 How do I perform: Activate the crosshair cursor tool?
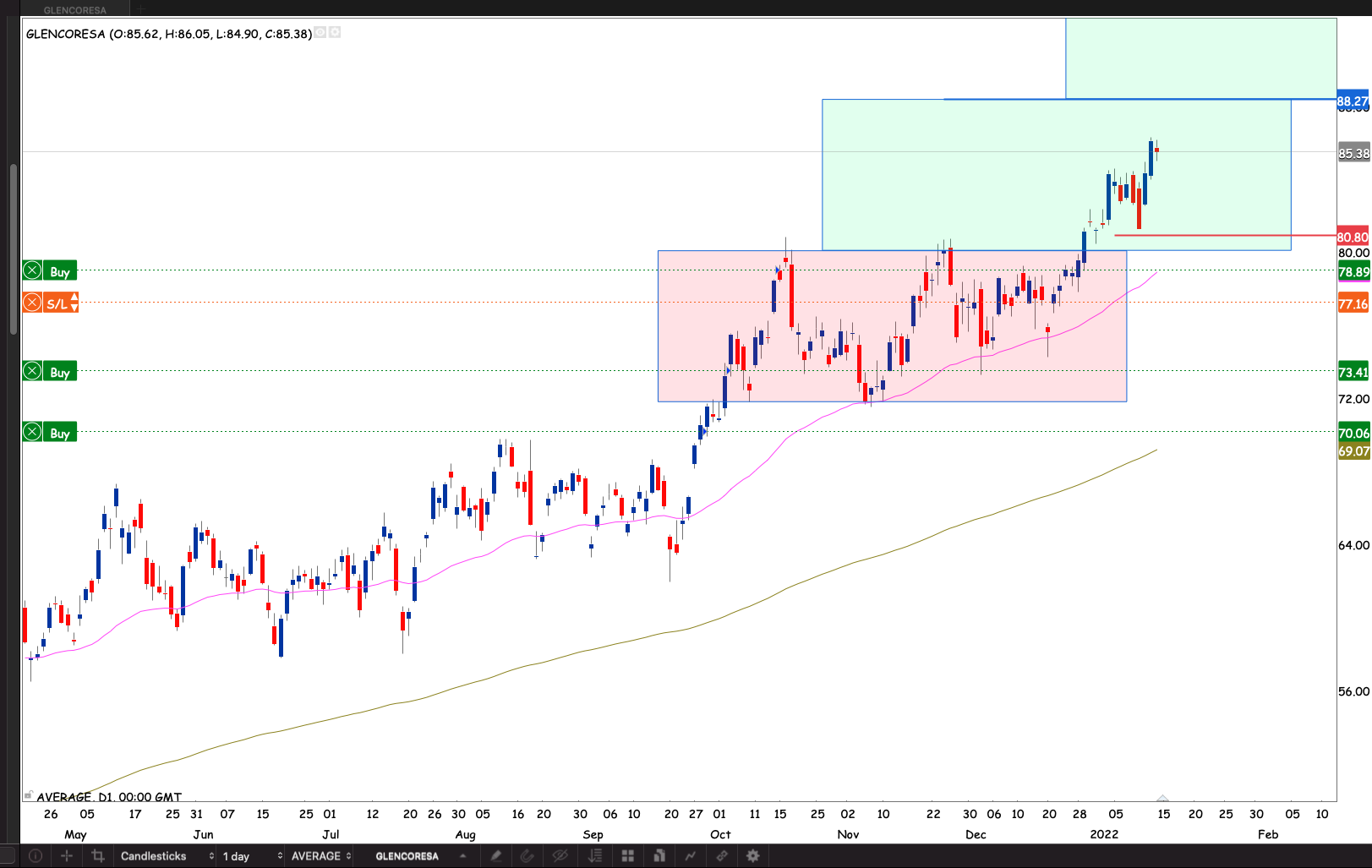point(67,856)
